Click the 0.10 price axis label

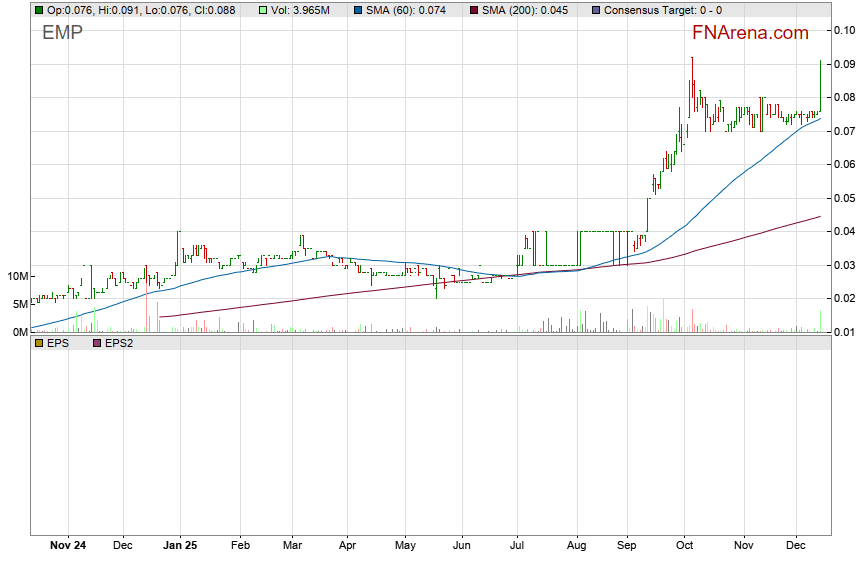844,30
